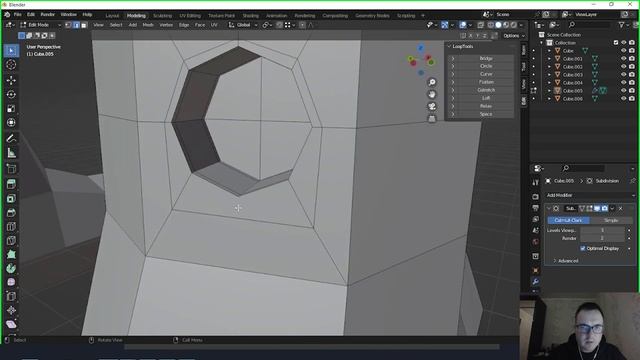Viewport: 640px width, 360px height.
Task: Open the Edit Mode dropdown
Action: click(40, 25)
